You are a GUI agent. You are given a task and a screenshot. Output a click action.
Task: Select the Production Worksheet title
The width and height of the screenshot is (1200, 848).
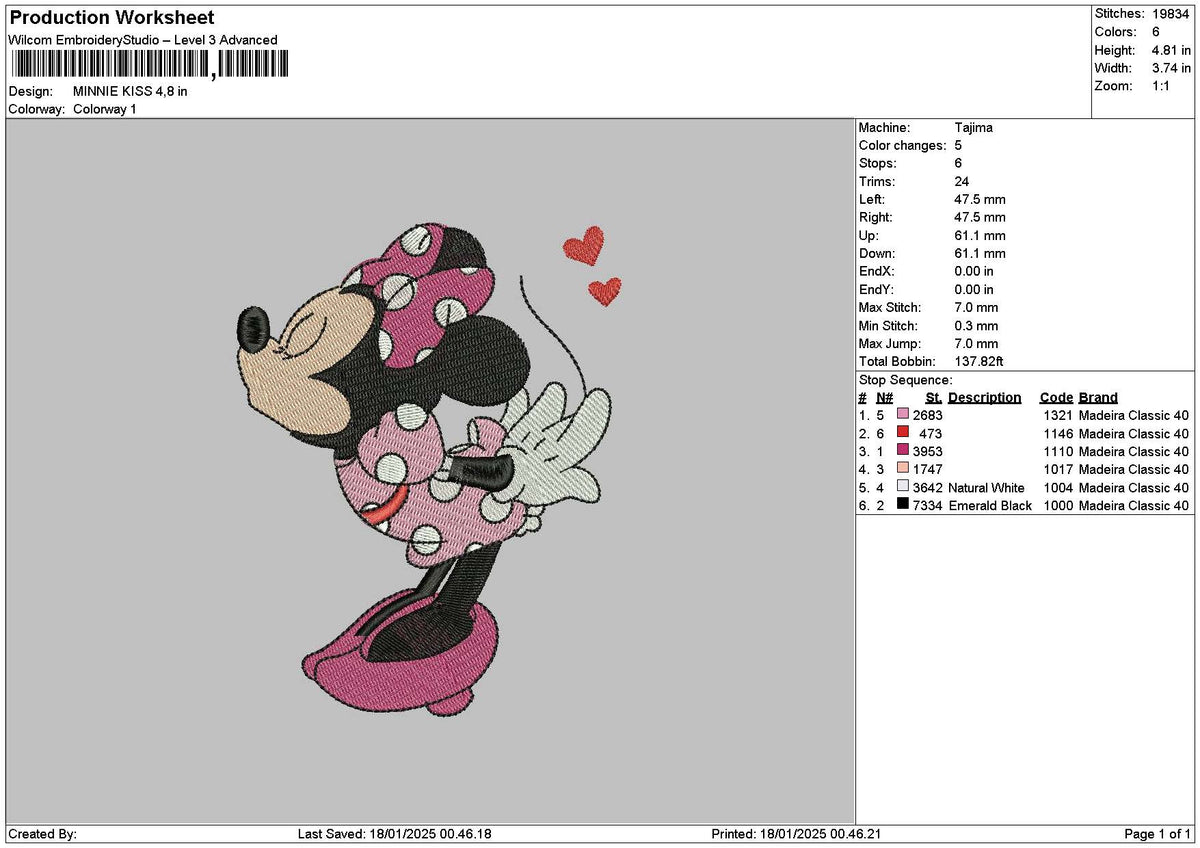(110, 17)
